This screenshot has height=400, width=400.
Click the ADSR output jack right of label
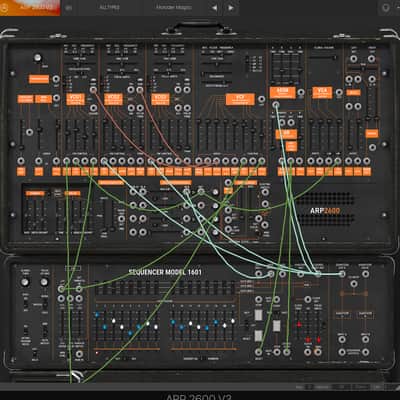pyautogui.click(x=301, y=92)
